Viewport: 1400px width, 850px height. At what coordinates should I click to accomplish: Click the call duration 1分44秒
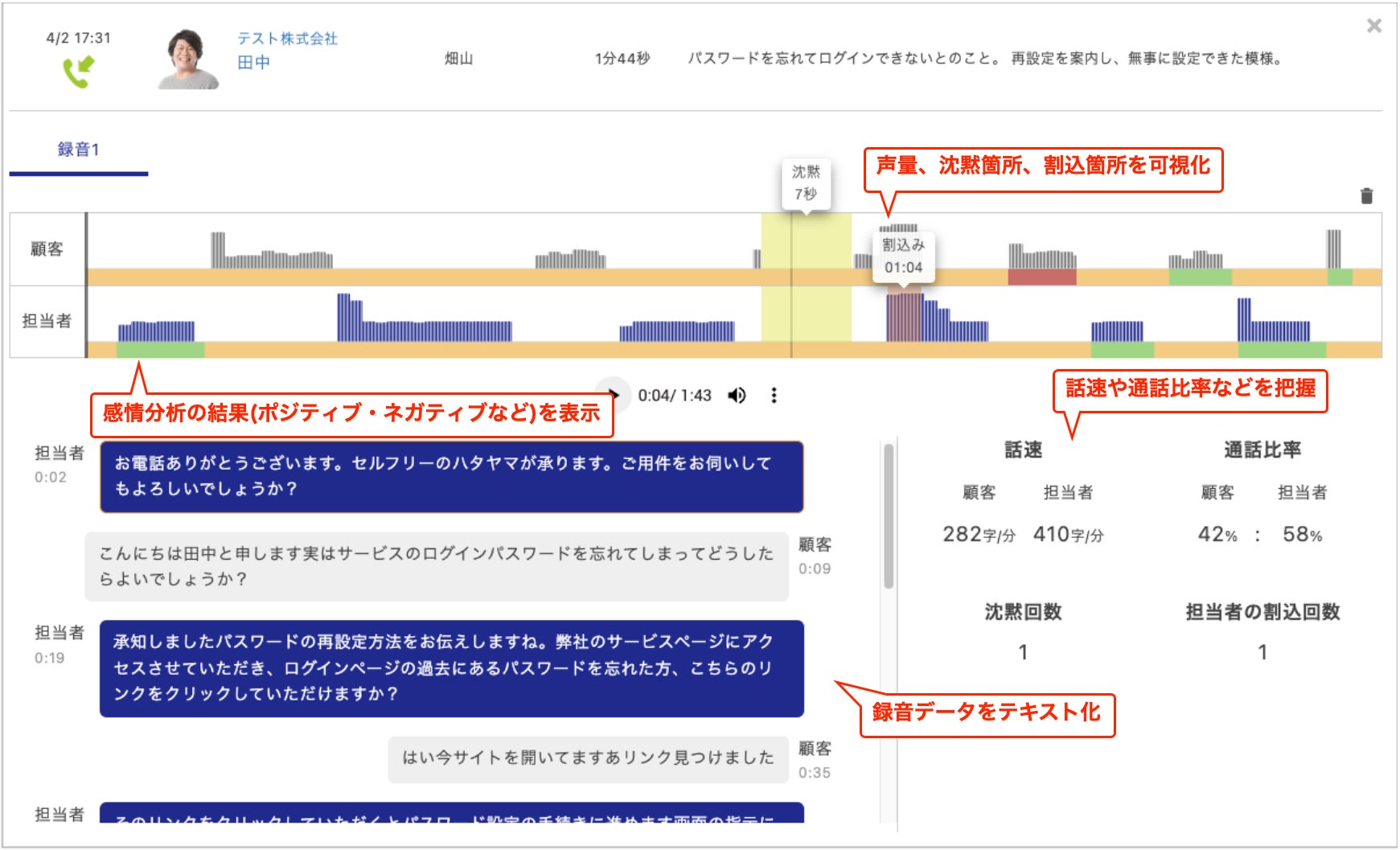pyautogui.click(x=622, y=59)
